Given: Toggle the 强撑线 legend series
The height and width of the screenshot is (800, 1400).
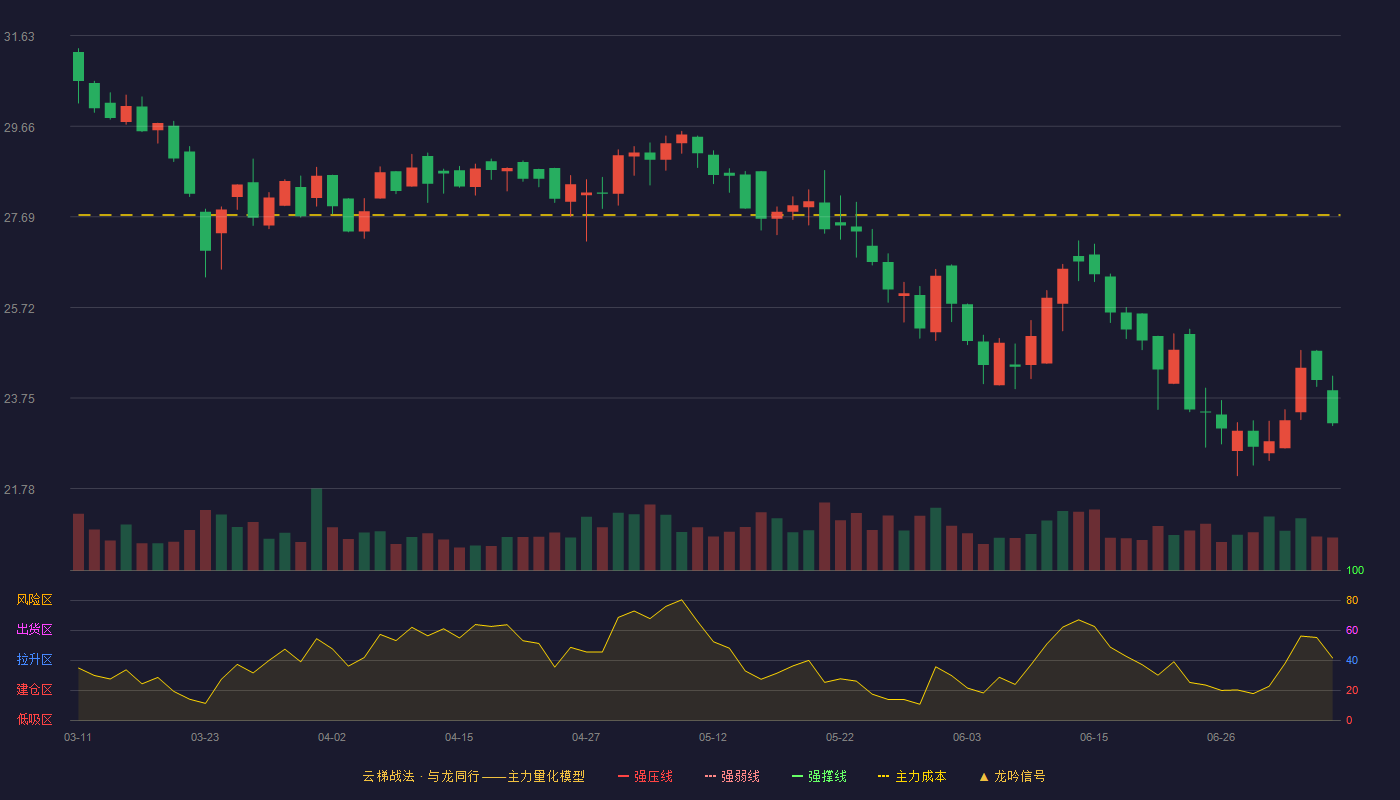Looking at the screenshot, I should [x=819, y=776].
